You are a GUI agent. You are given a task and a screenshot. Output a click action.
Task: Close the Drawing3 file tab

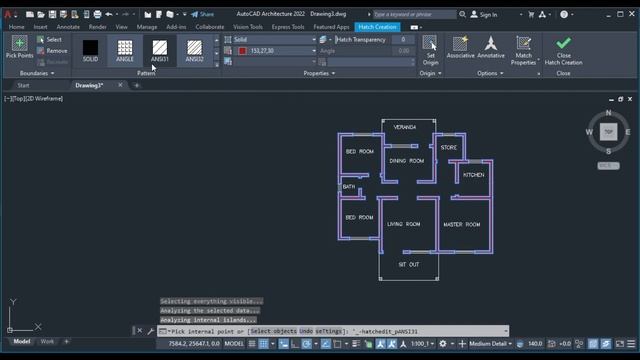[x=120, y=85]
